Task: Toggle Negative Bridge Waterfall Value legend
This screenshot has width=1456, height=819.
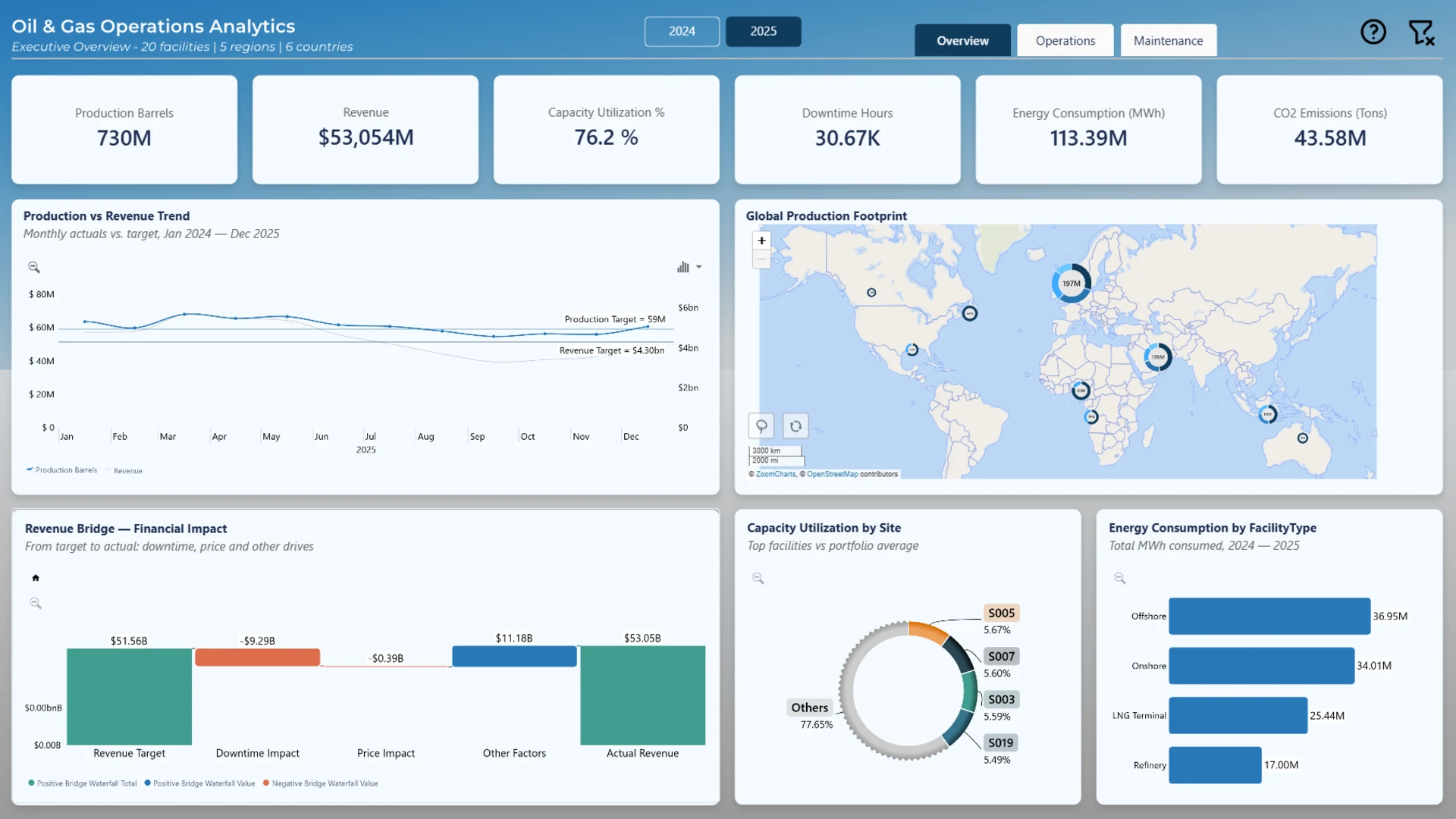Action: click(x=320, y=783)
